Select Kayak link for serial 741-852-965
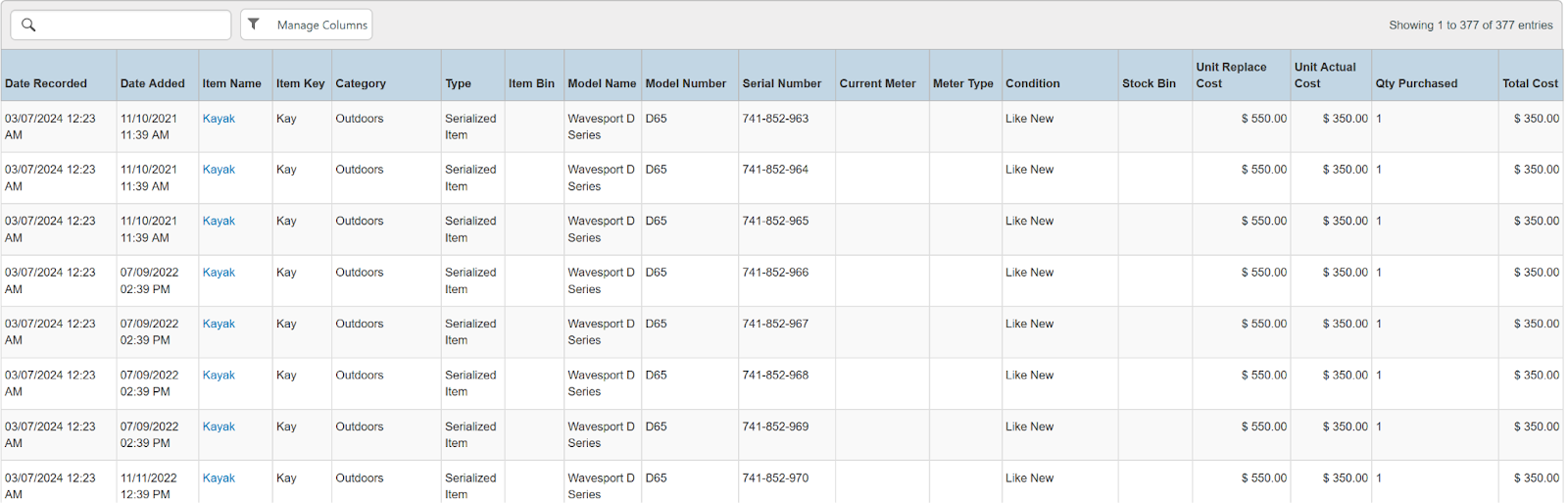This screenshot has width=1568, height=503. coord(219,222)
